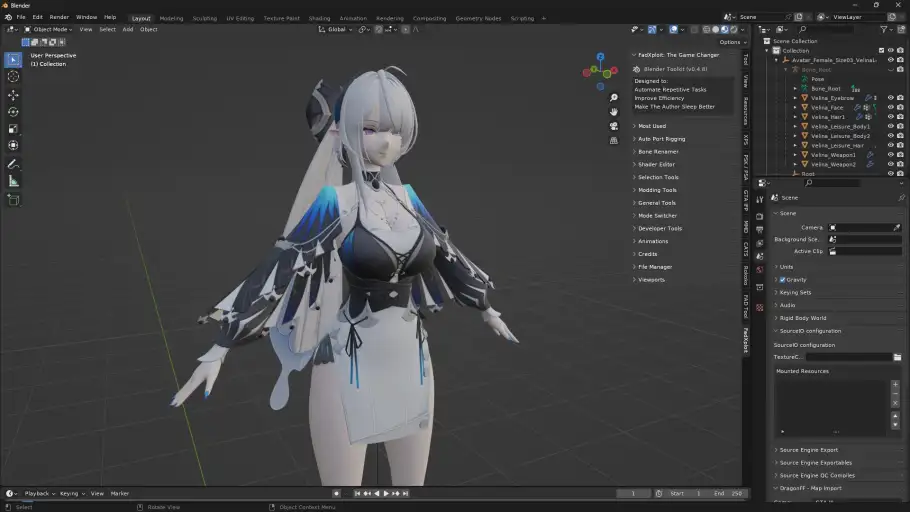Open the Render menu
This screenshot has width=910, height=512.
pos(59,17)
